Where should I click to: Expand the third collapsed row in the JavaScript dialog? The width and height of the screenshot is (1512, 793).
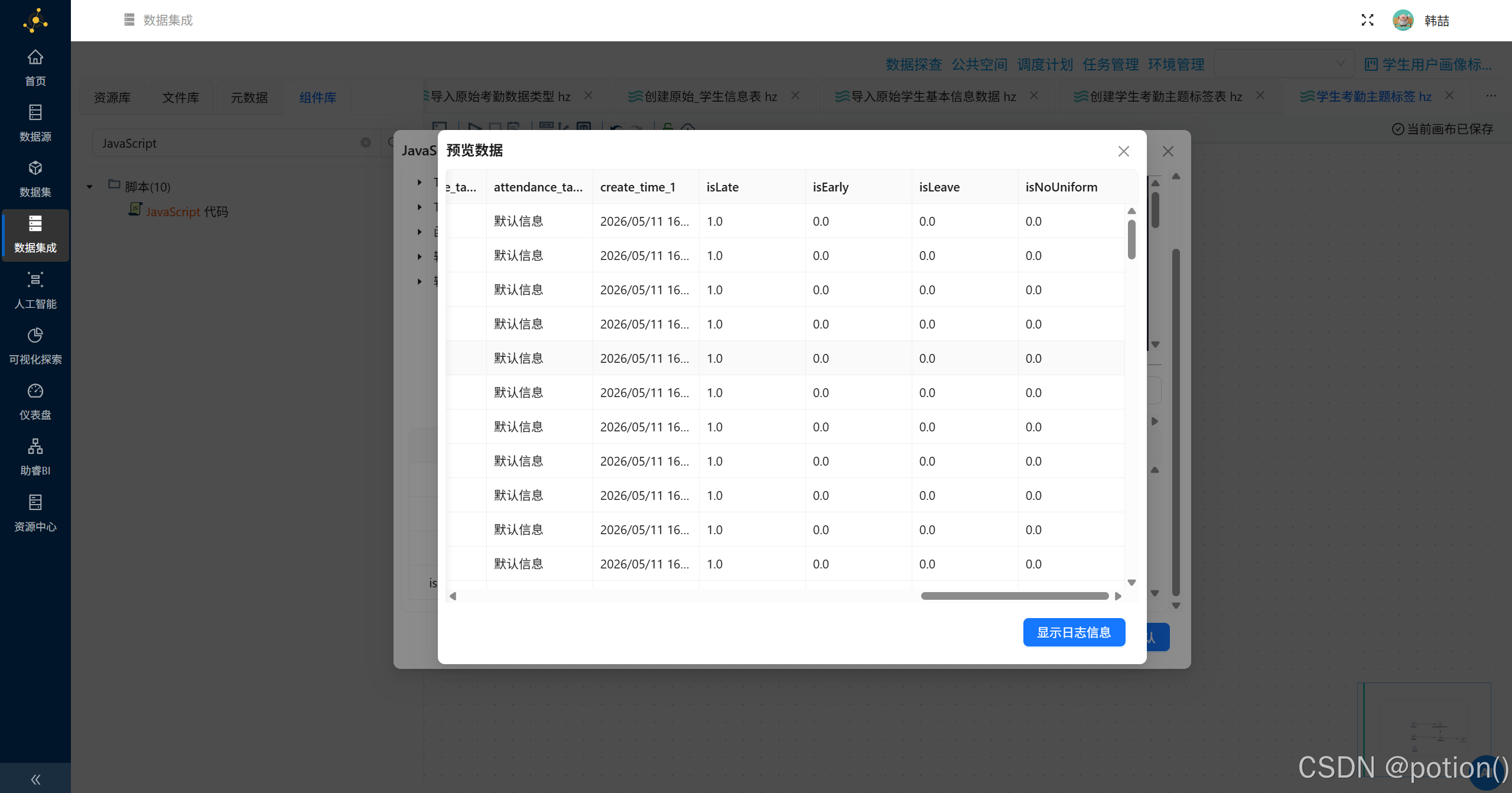coord(420,232)
